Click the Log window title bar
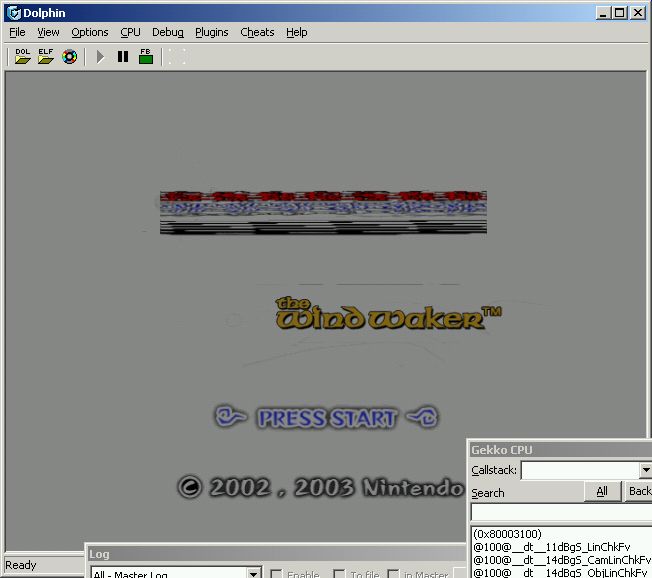Image resolution: width=652 pixels, height=578 pixels. click(x=277, y=554)
